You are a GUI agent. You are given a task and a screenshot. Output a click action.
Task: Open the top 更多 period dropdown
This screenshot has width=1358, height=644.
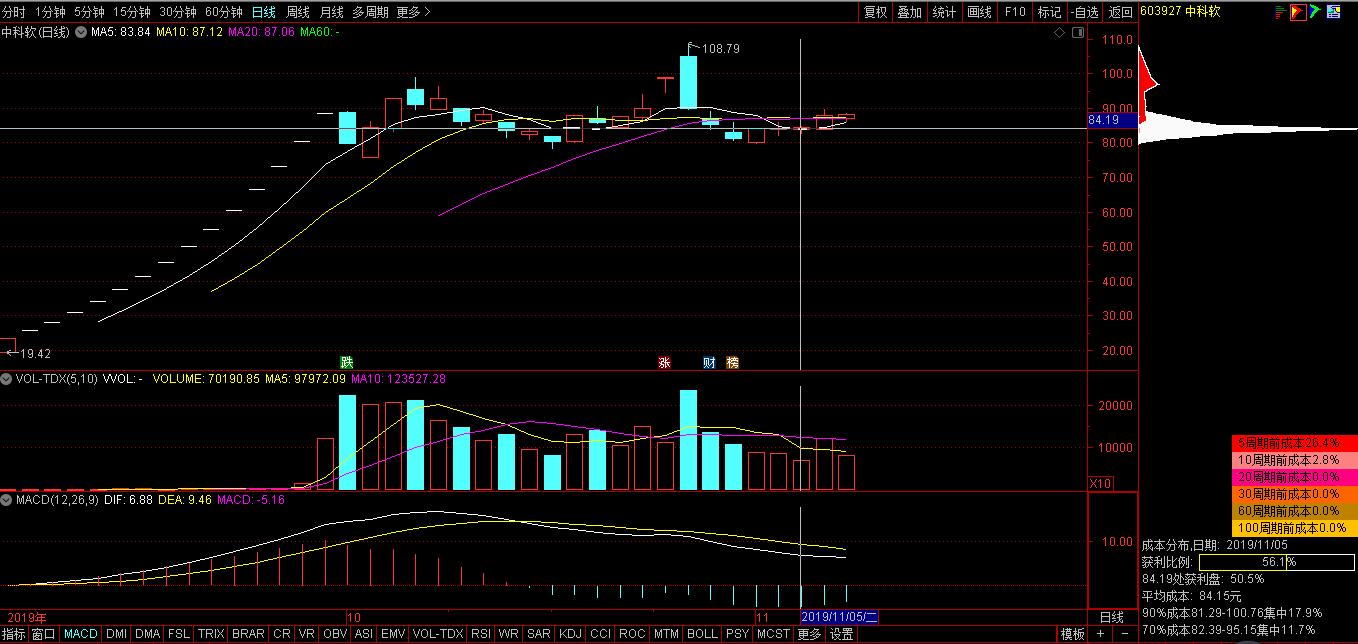pyautogui.click(x=413, y=12)
